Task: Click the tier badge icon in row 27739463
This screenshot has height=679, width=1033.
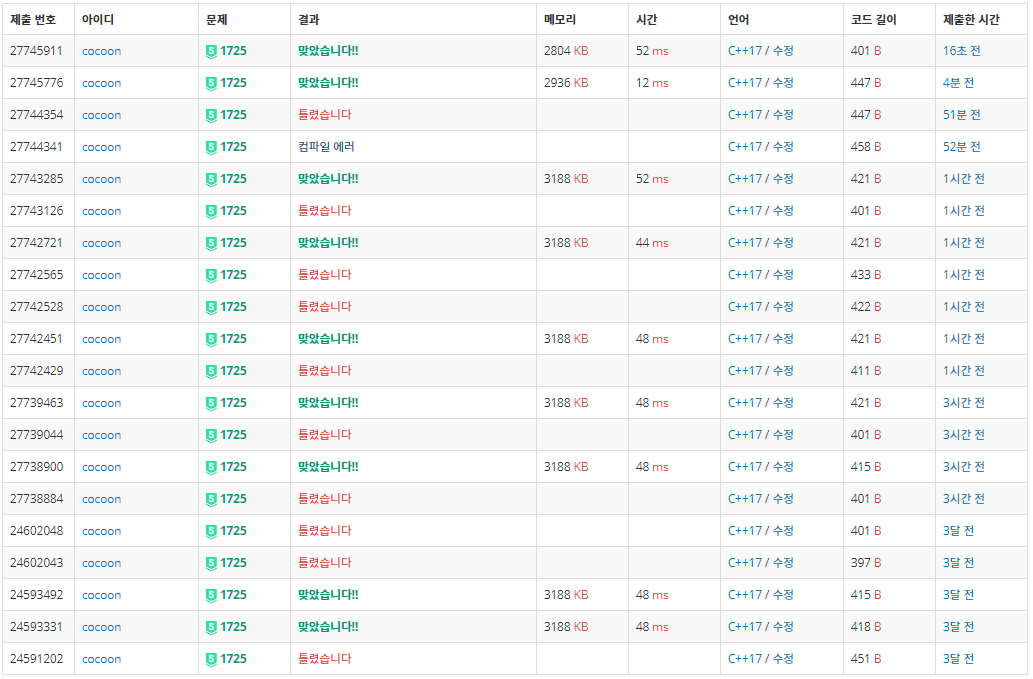Action: coord(211,404)
